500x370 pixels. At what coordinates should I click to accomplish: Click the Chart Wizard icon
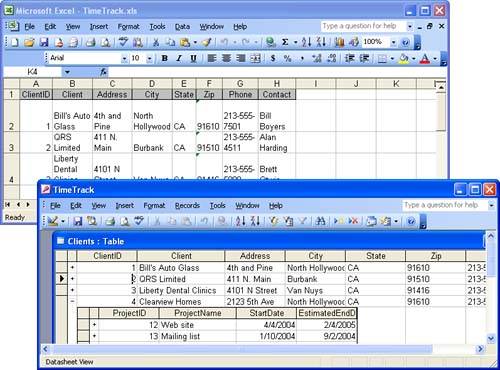(339, 42)
